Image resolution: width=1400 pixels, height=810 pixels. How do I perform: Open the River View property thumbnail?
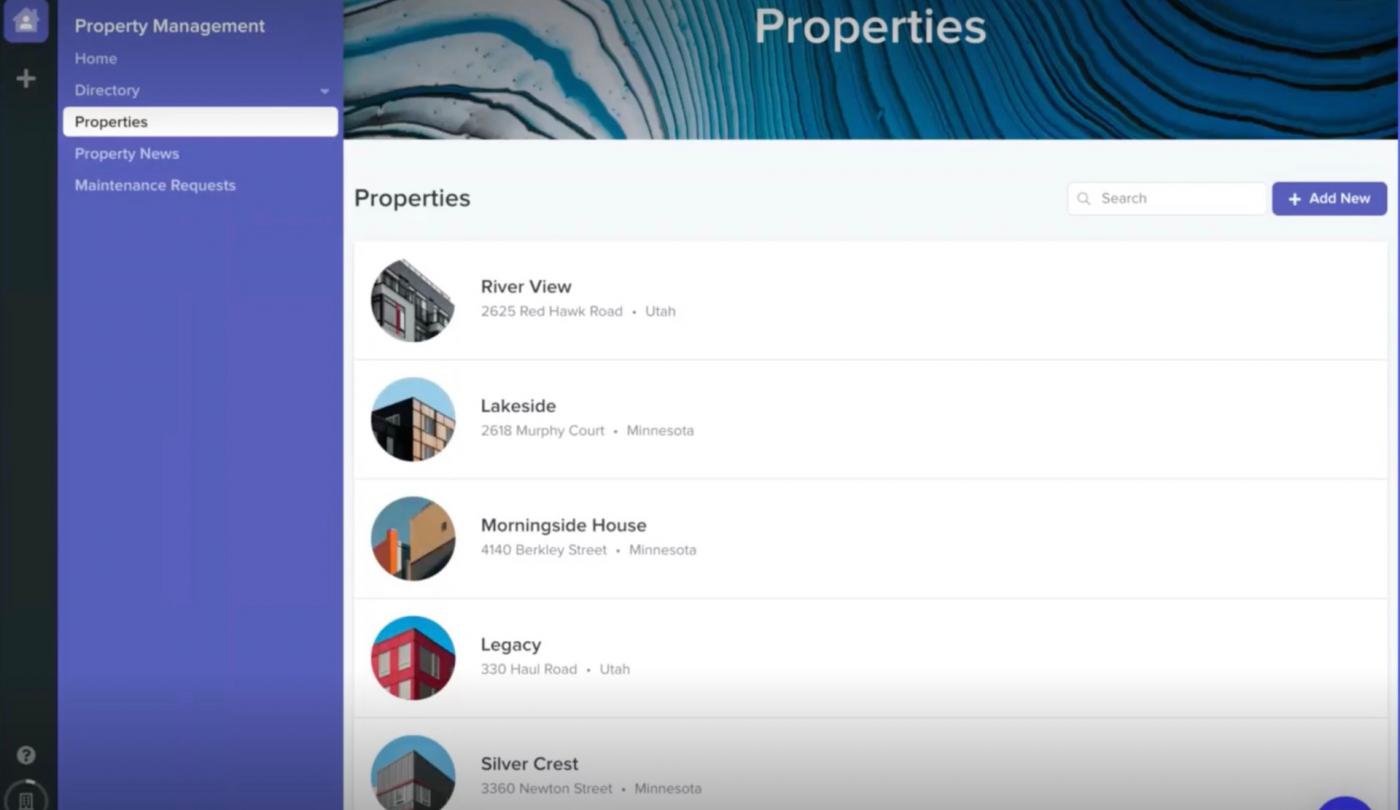coord(413,300)
